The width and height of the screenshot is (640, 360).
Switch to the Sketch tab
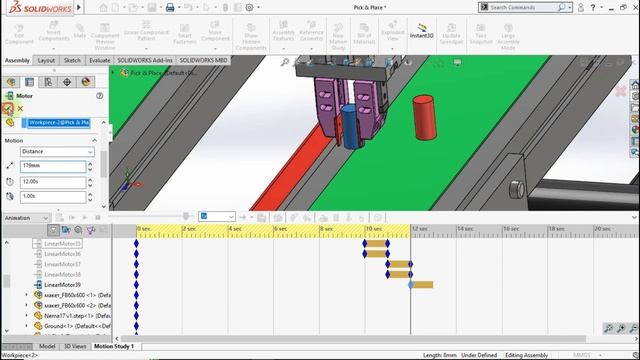(72, 60)
